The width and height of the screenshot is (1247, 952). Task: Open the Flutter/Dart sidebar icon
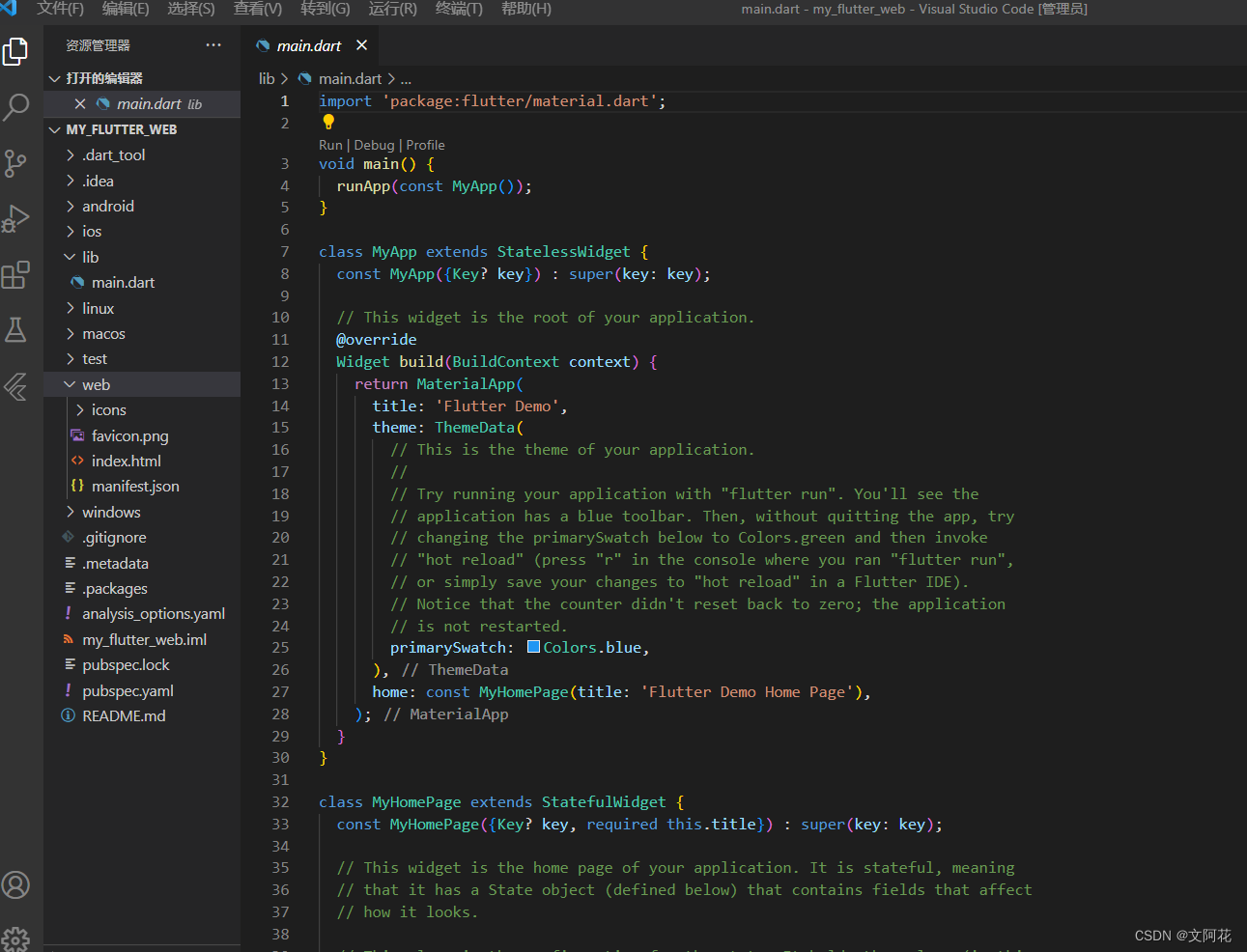point(15,387)
